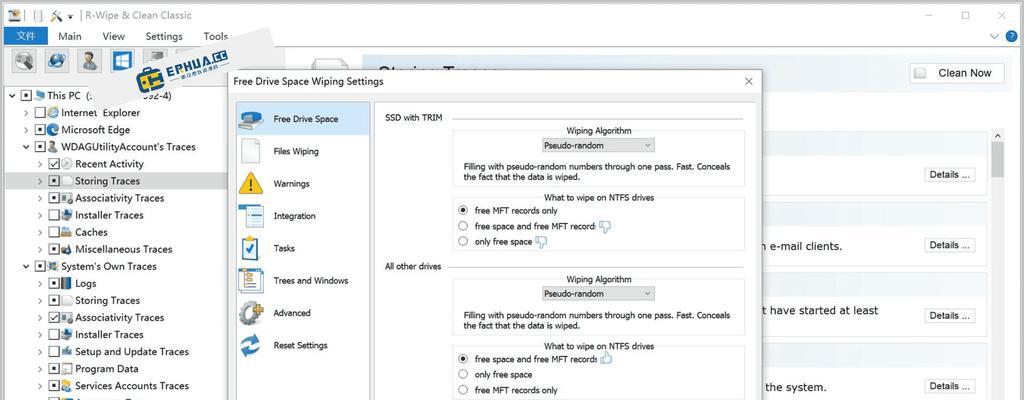Screen dimensions: 1024x400
Task: Click the Files Wiping page icon
Action: [x=251, y=151]
